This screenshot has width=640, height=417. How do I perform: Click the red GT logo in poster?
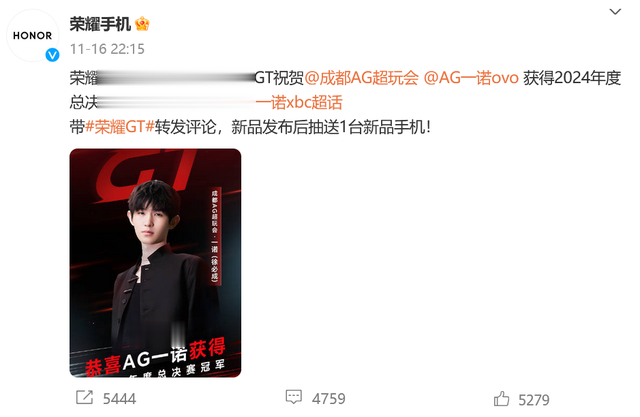(x=144, y=169)
